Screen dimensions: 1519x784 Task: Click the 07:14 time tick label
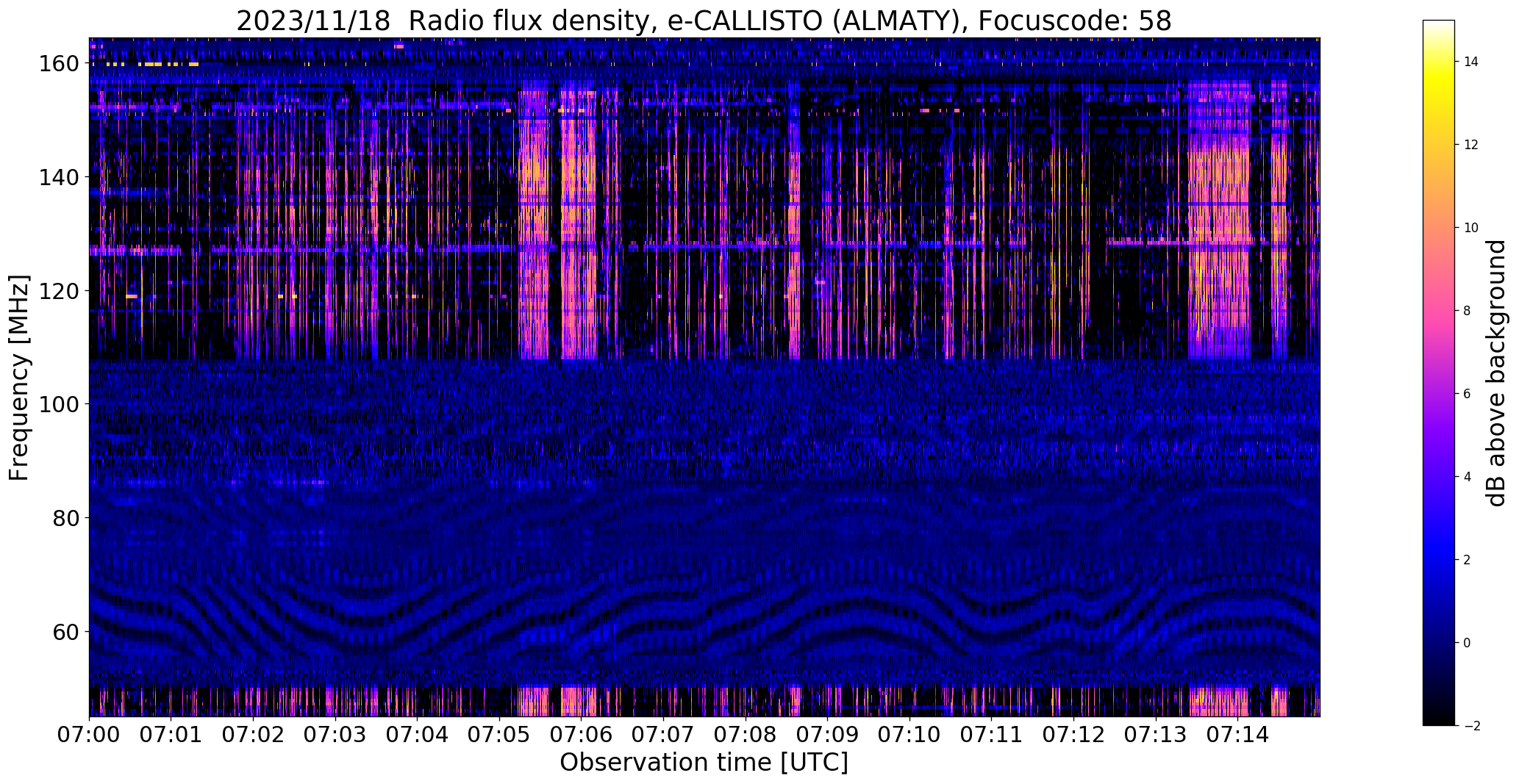pyautogui.click(x=1238, y=734)
